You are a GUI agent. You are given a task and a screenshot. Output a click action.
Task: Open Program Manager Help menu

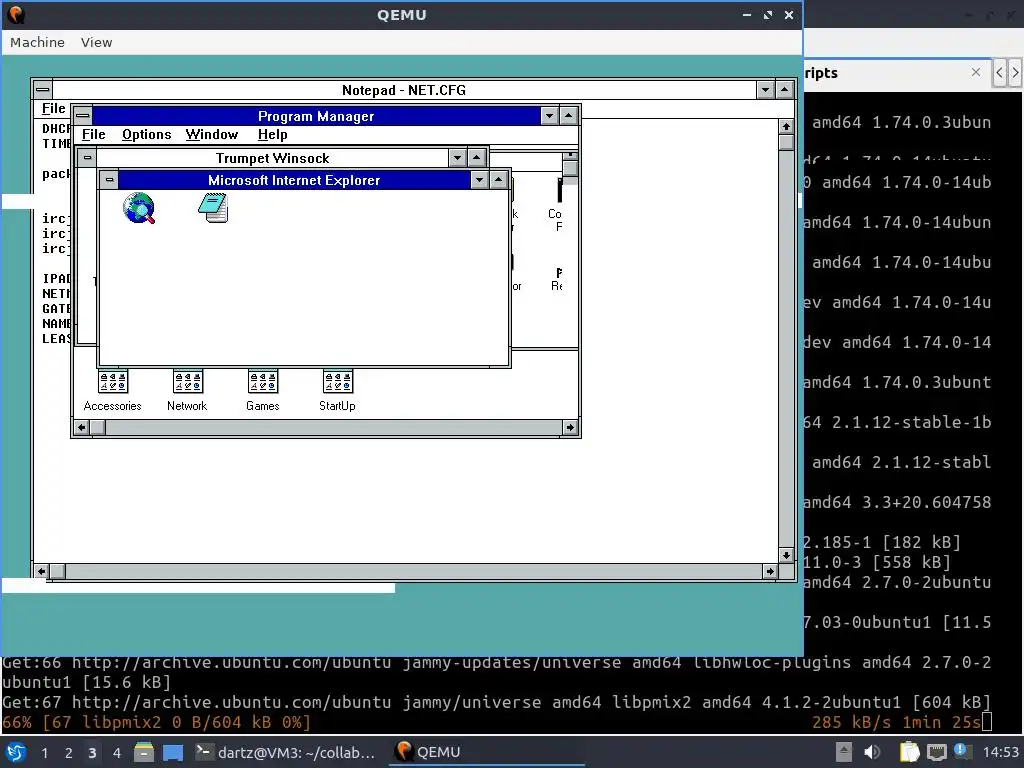click(x=272, y=135)
